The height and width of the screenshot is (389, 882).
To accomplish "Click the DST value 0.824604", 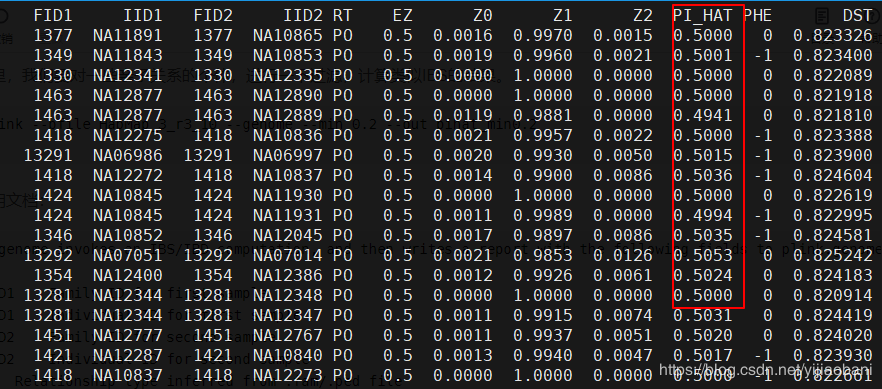I will click(832, 175).
